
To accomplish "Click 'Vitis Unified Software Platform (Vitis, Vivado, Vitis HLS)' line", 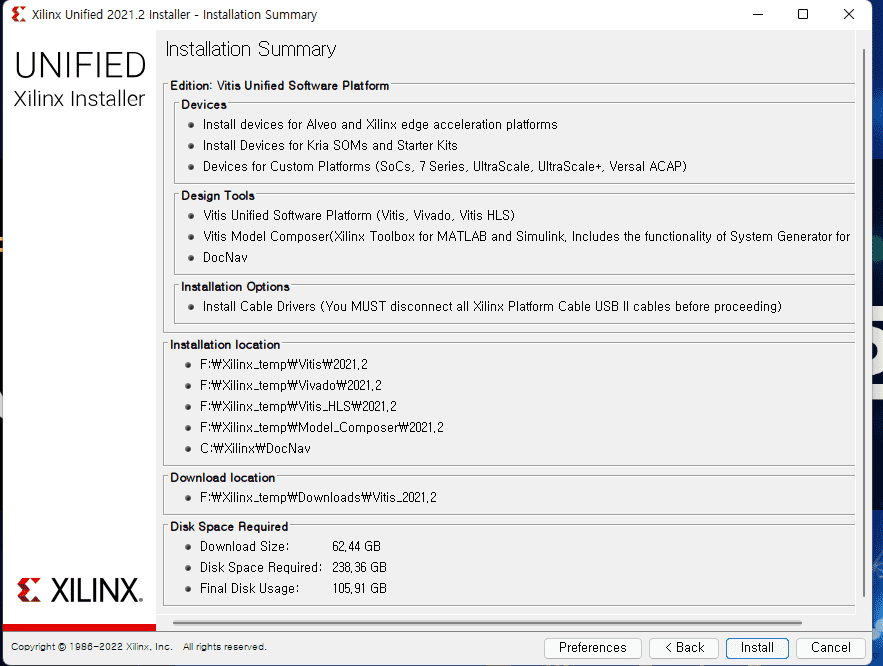I will [359, 216].
